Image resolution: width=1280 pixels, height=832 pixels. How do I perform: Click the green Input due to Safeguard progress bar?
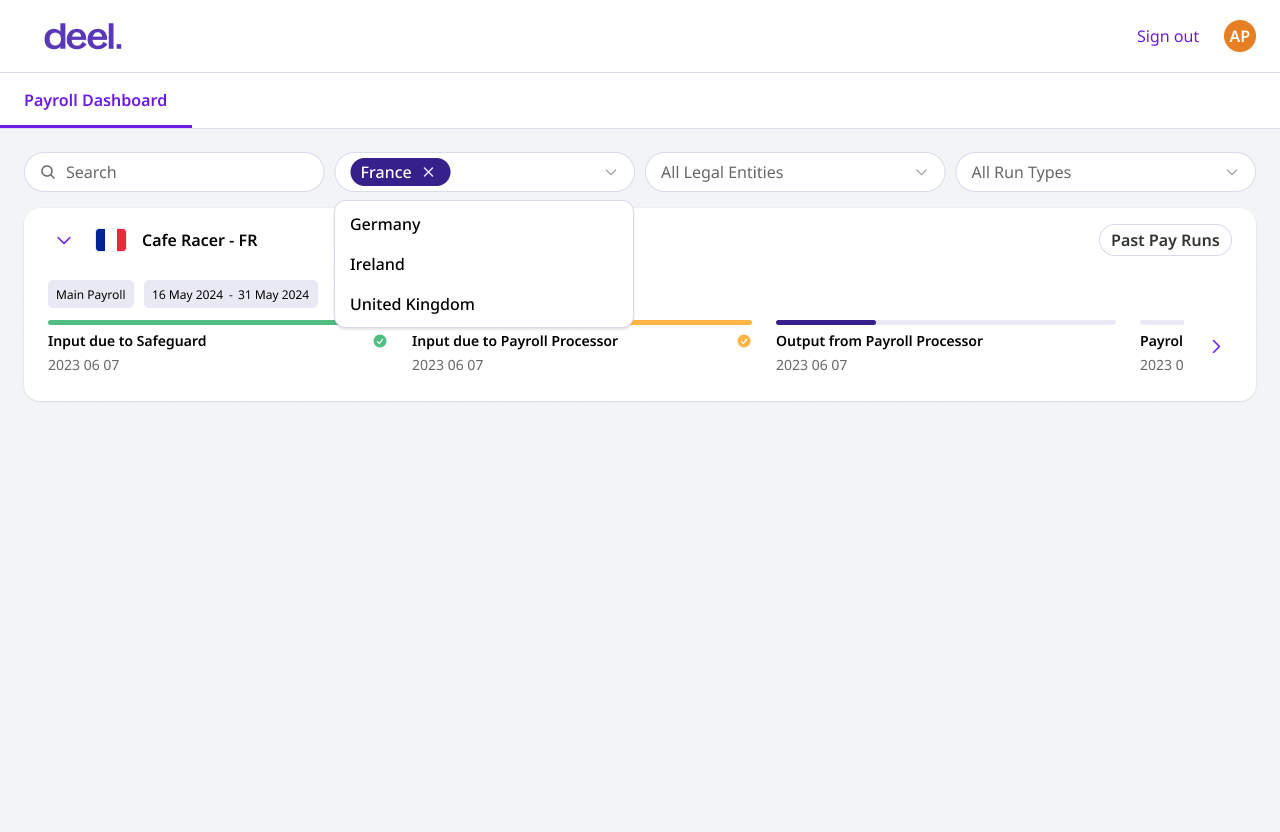[191, 322]
